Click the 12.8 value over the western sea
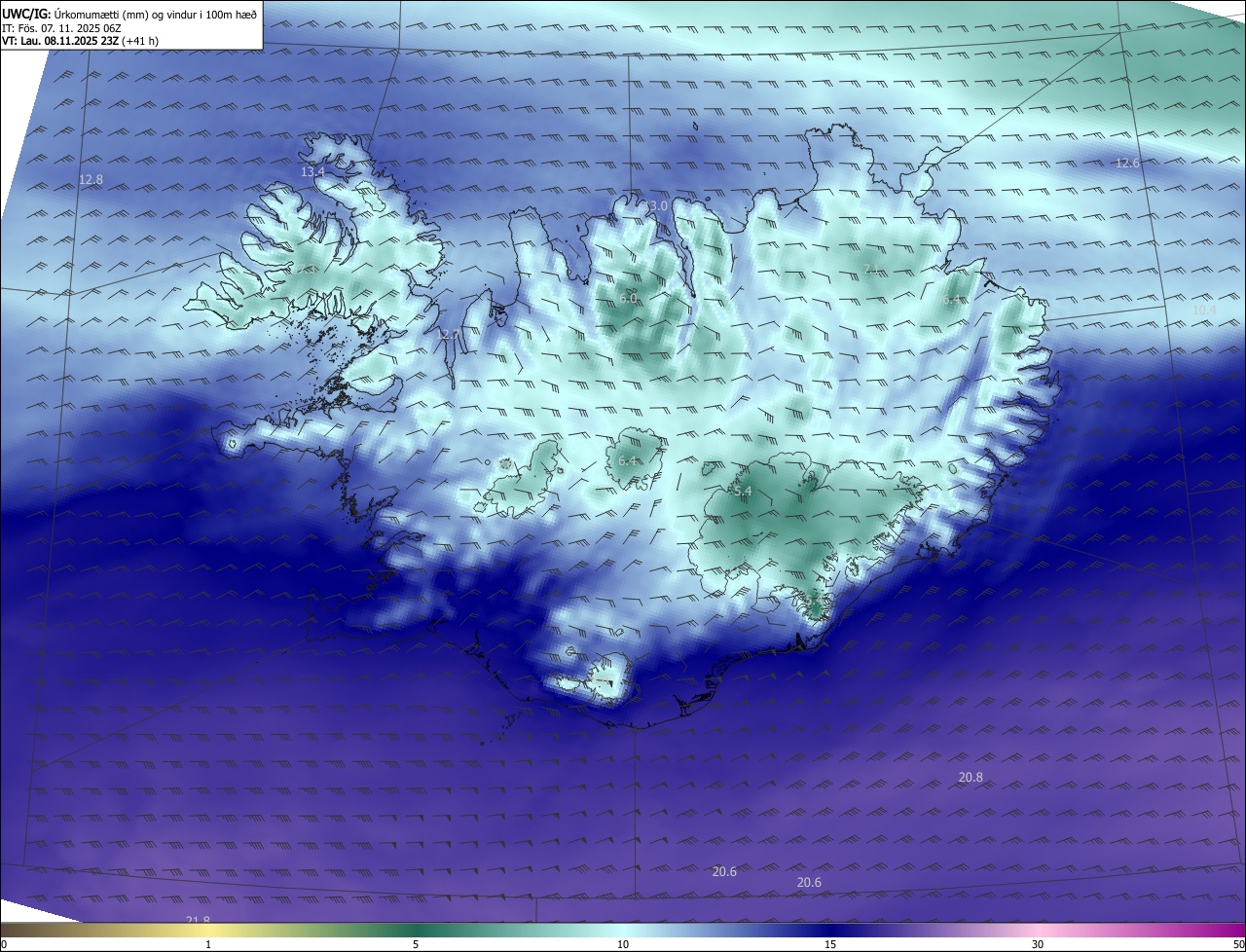This screenshot has width=1246, height=952. (x=92, y=179)
